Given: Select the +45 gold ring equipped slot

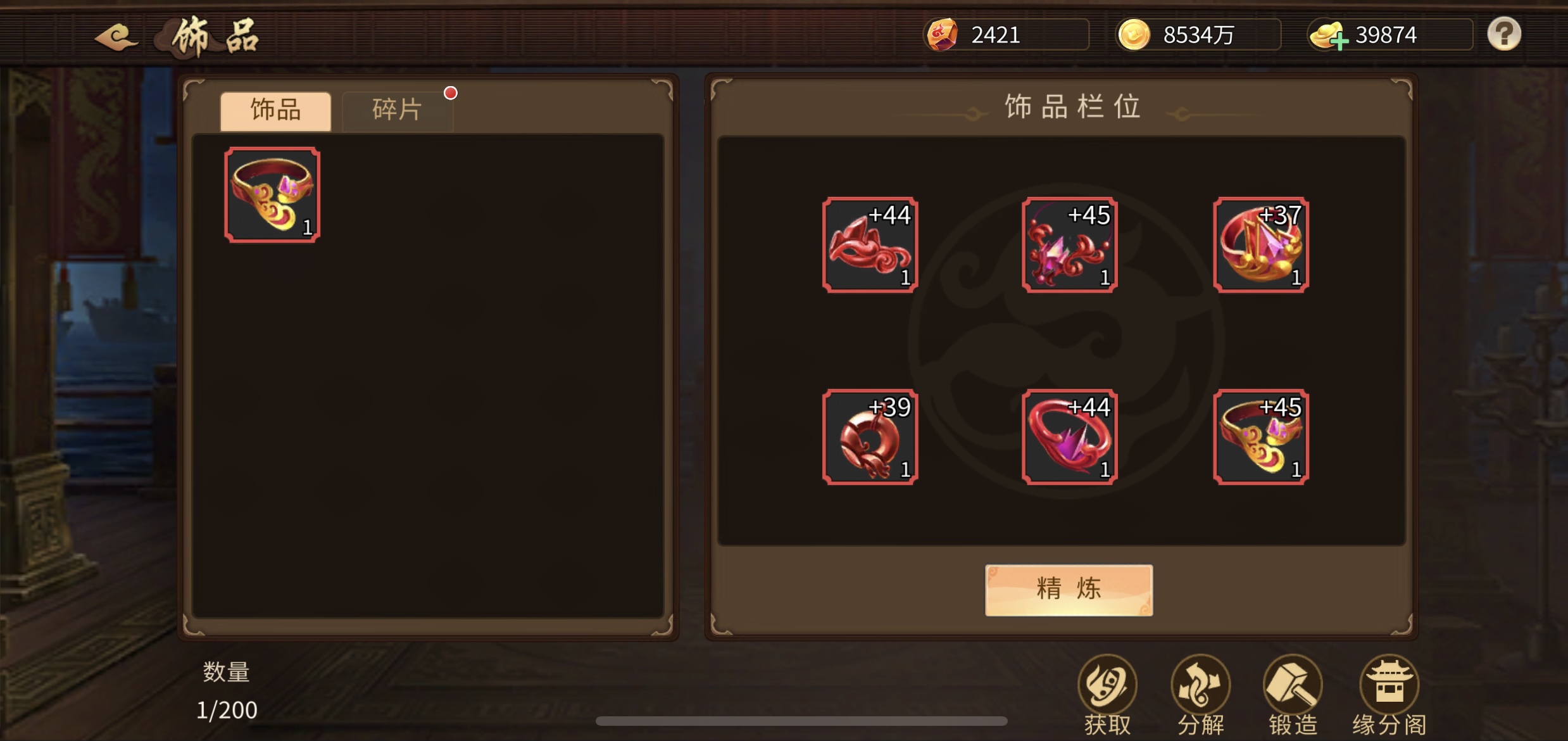Looking at the screenshot, I should coord(1260,436).
